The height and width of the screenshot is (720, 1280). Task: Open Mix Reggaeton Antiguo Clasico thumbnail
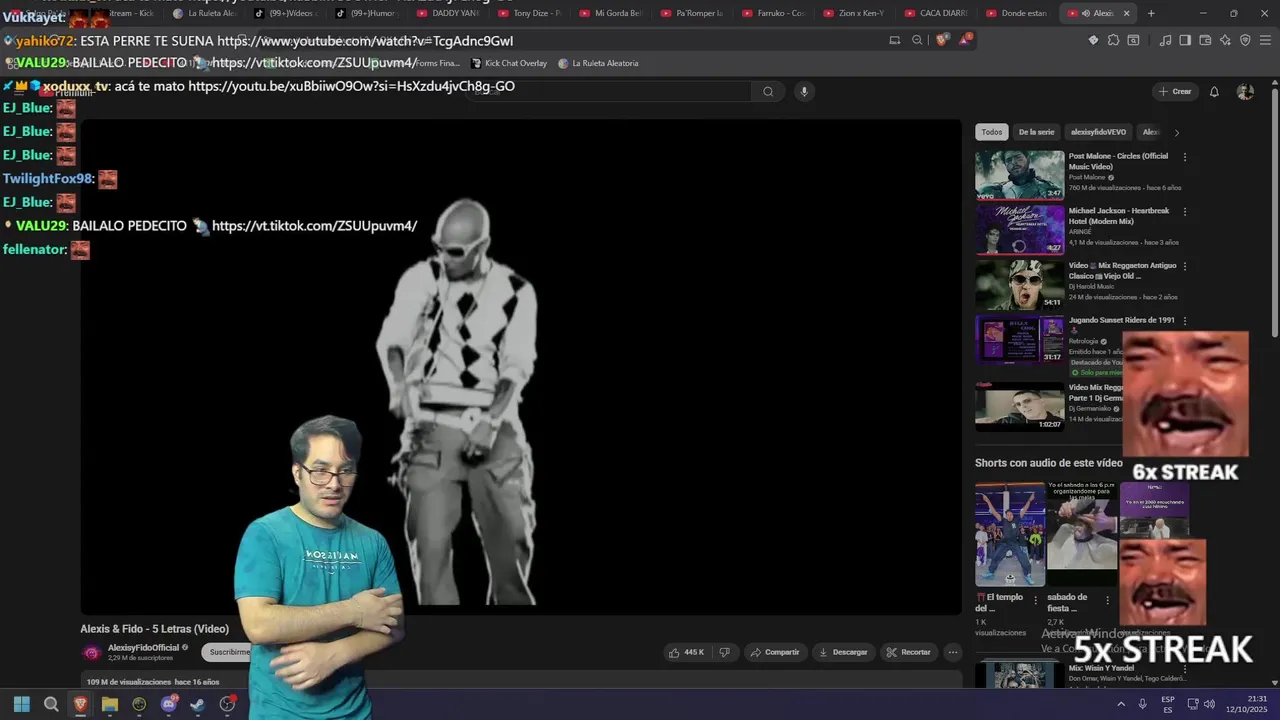click(1019, 285)
